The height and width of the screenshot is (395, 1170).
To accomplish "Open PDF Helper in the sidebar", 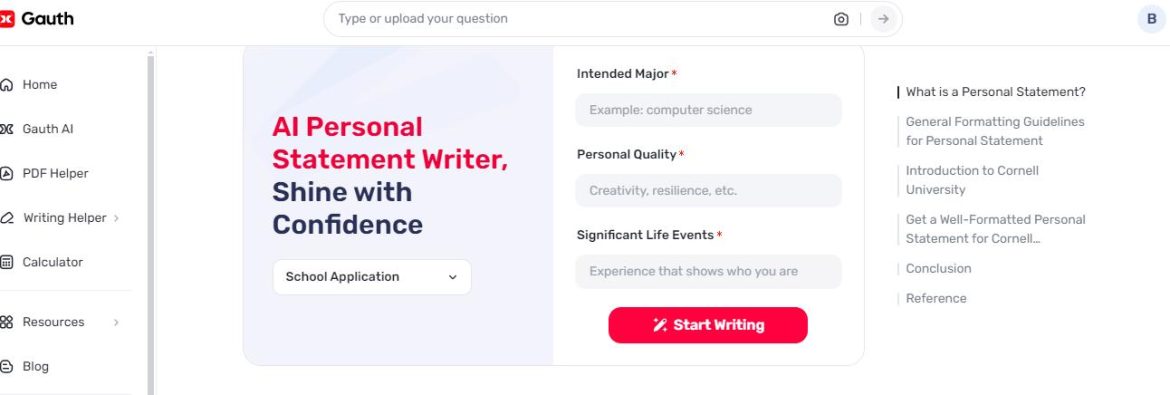I will (54, 174).
